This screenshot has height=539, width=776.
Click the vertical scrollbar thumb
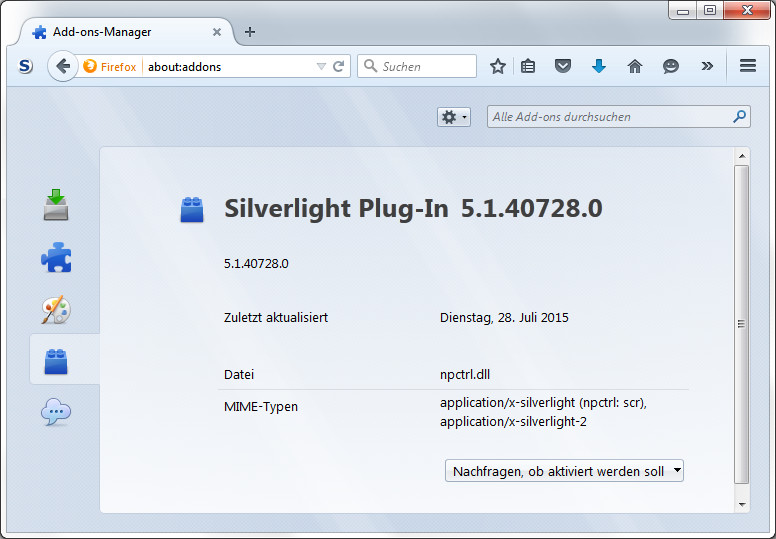click(x=741, y=324)
